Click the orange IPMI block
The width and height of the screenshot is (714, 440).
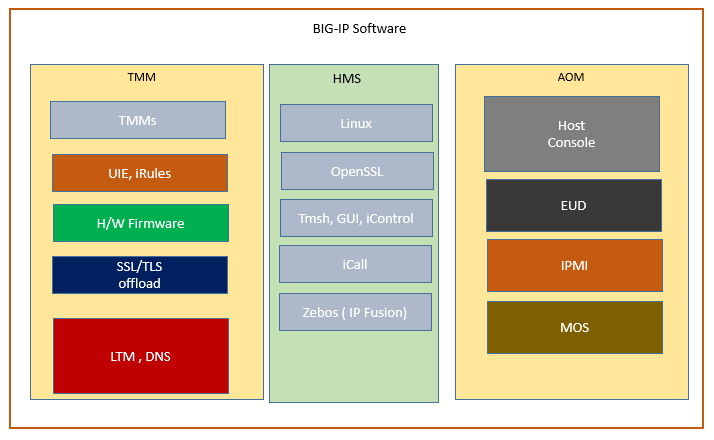575,266
